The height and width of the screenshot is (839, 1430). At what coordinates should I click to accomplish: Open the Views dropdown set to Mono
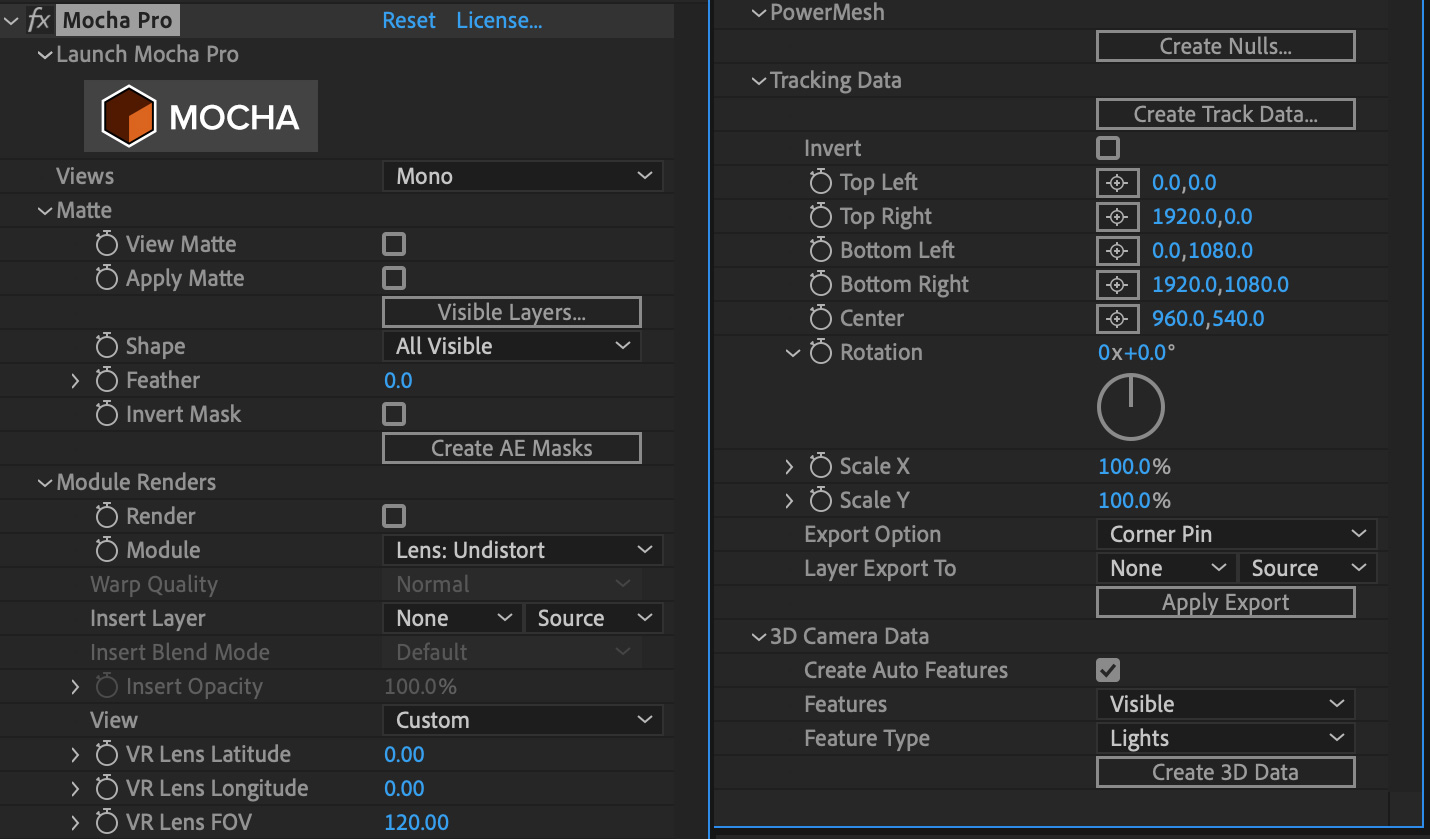[523, 176]
